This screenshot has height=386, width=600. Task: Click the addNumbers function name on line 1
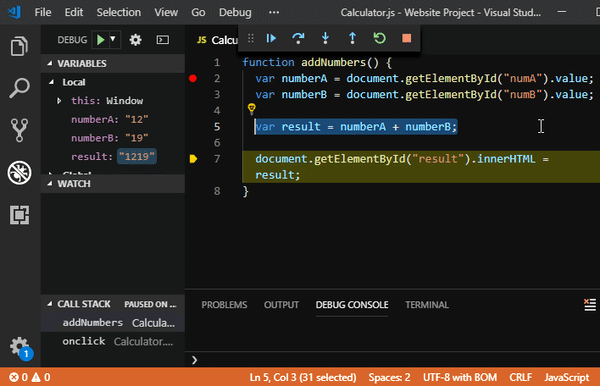(333, 62)
